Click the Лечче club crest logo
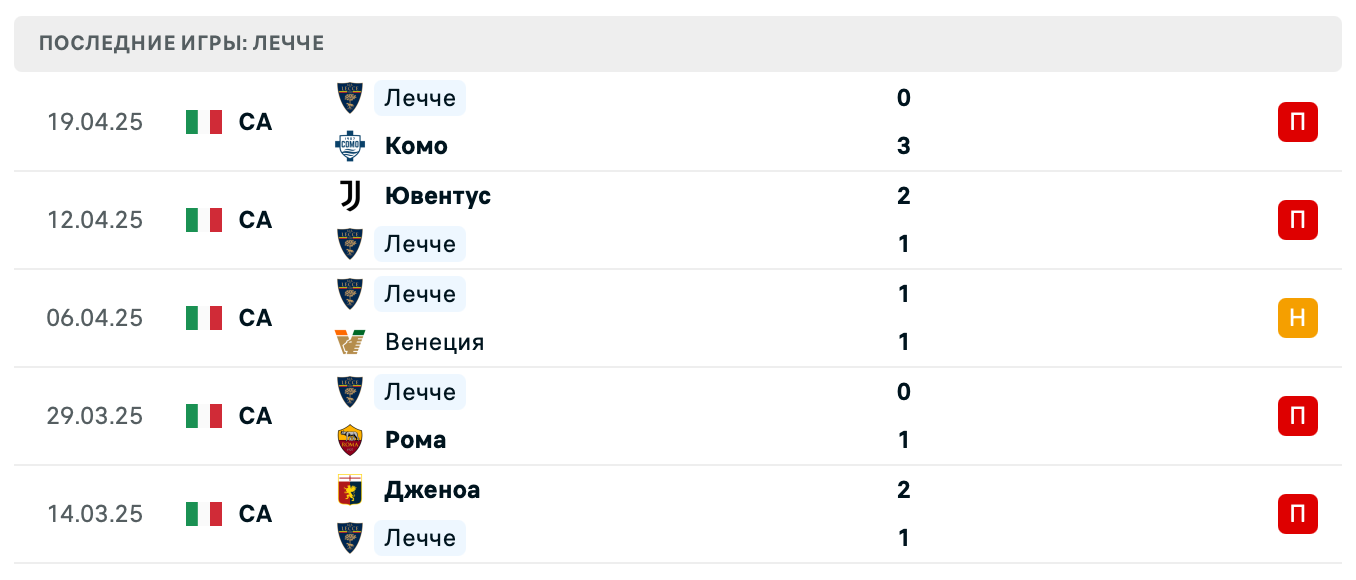 point(349,98)
